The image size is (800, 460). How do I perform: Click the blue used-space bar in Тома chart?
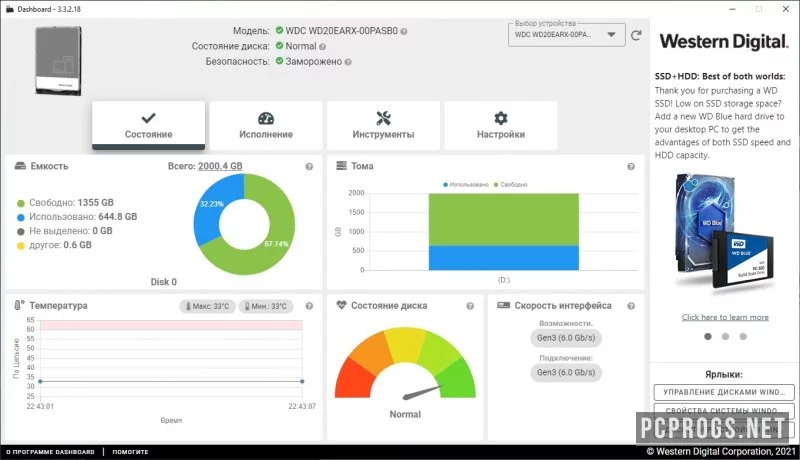(504, 258)
